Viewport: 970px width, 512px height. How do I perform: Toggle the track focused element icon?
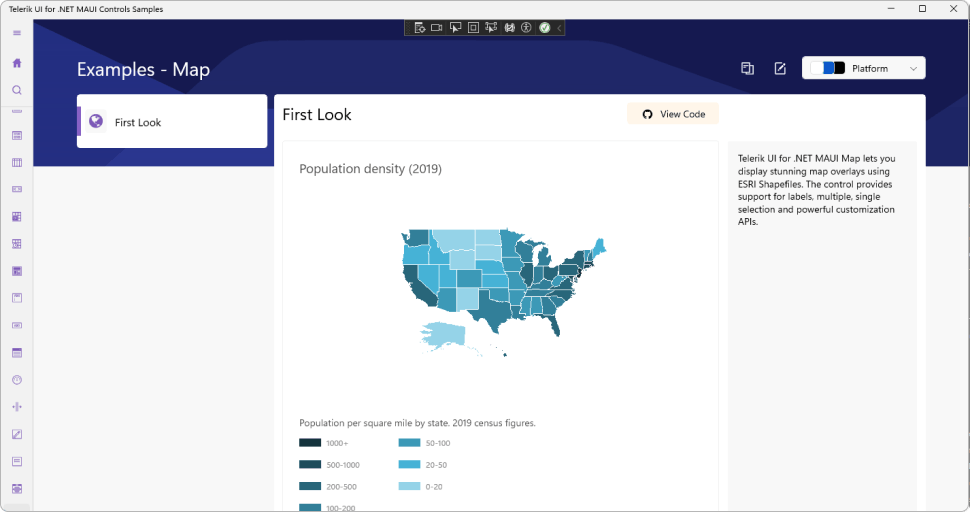coord(491,28)
